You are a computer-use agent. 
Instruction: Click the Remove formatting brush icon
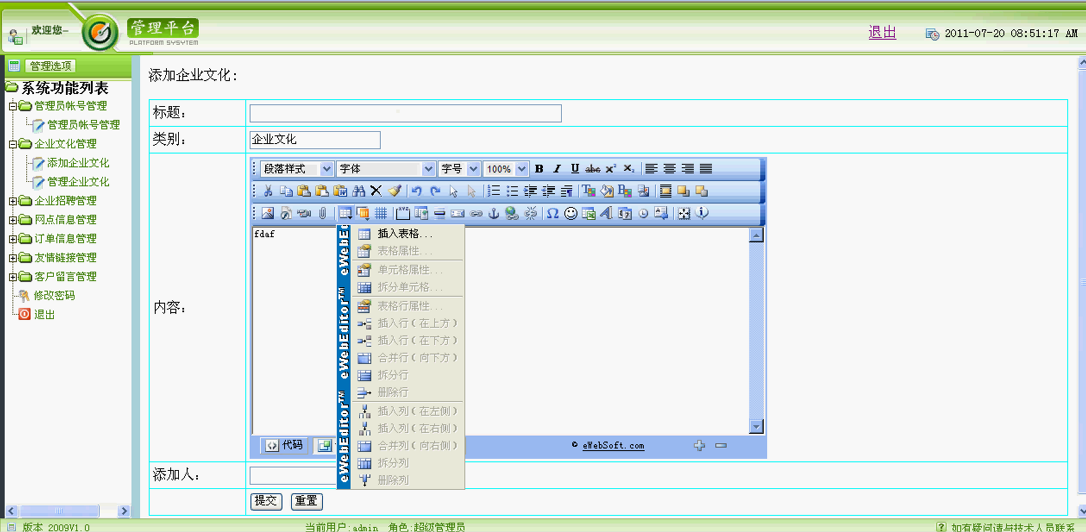(394, 190)
